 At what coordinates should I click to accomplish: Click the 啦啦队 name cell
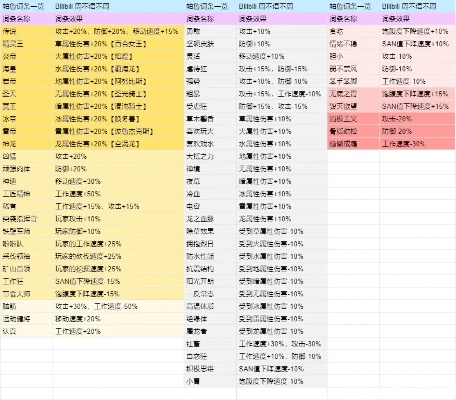(26, 244)
